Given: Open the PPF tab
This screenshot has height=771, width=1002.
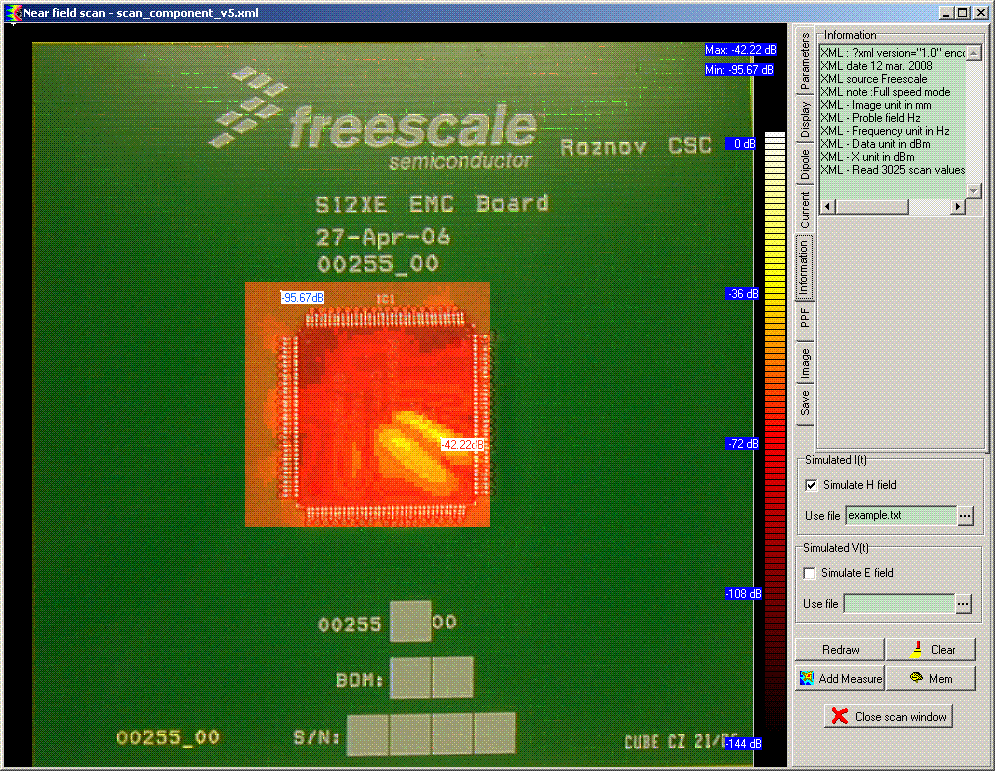Looking at the screenshot, I should coord(805,317).
